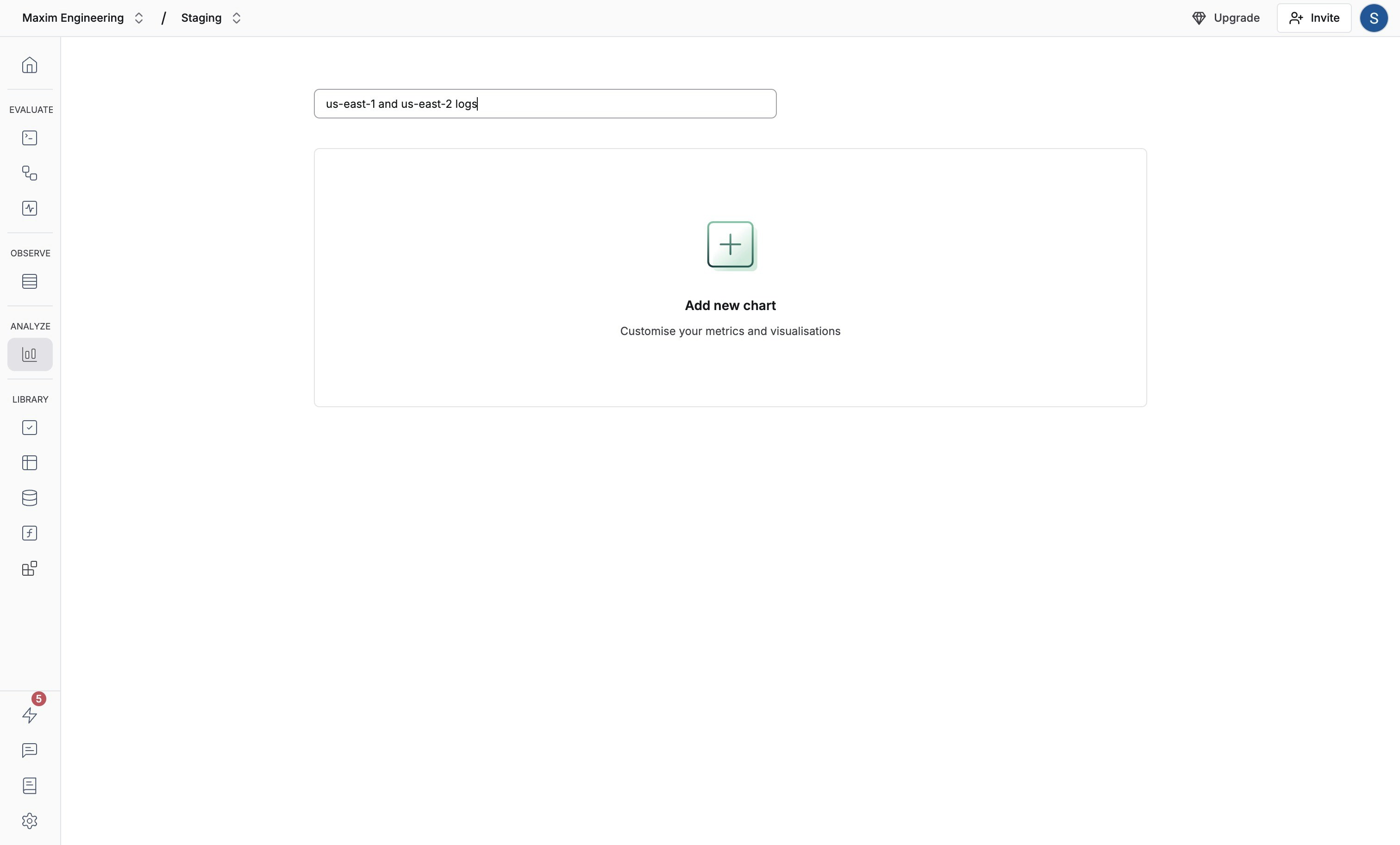Viewport: 1400px width, 845px height.
Task: Open the table layout icon in Library
Action: 30,463
